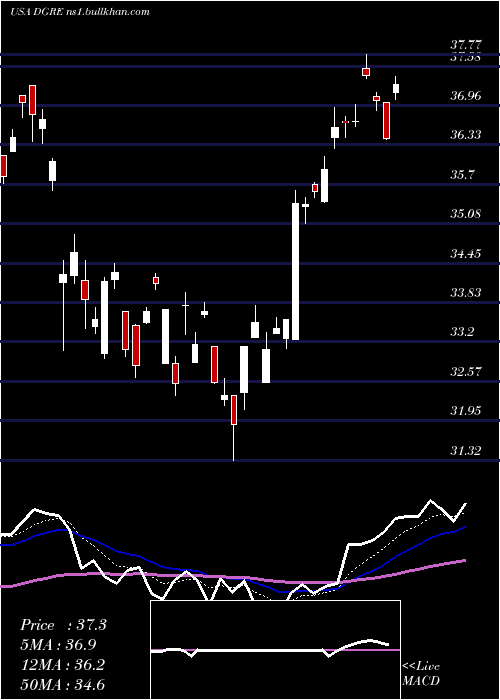Click the 36.96 price axis label
500x700 pixels.
(466, 96)
